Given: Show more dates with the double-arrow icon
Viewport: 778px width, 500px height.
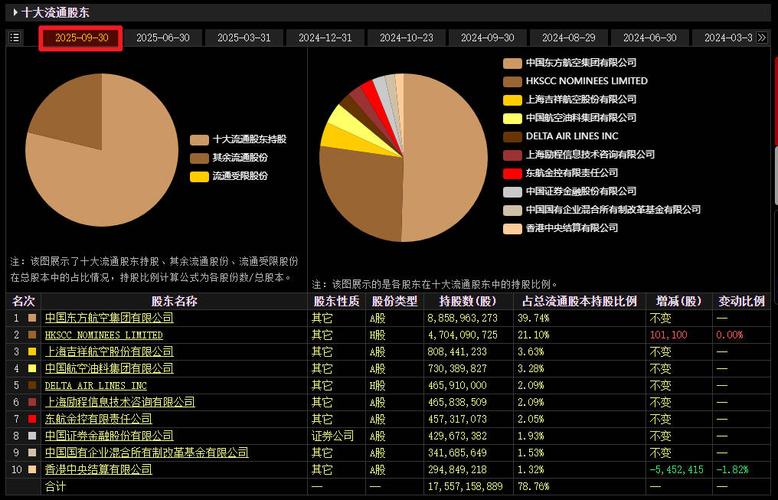Looking at the screenshot, I should (x=762, y=38).
